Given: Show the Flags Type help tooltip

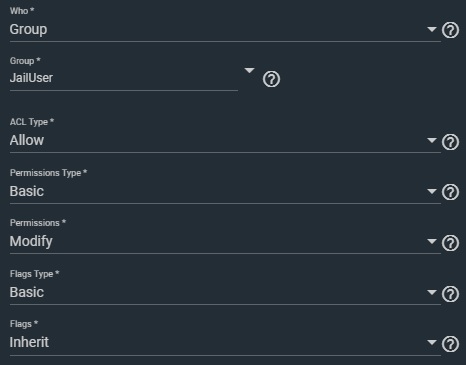Looking at the screenshot, I should click(x=450, y=294).
